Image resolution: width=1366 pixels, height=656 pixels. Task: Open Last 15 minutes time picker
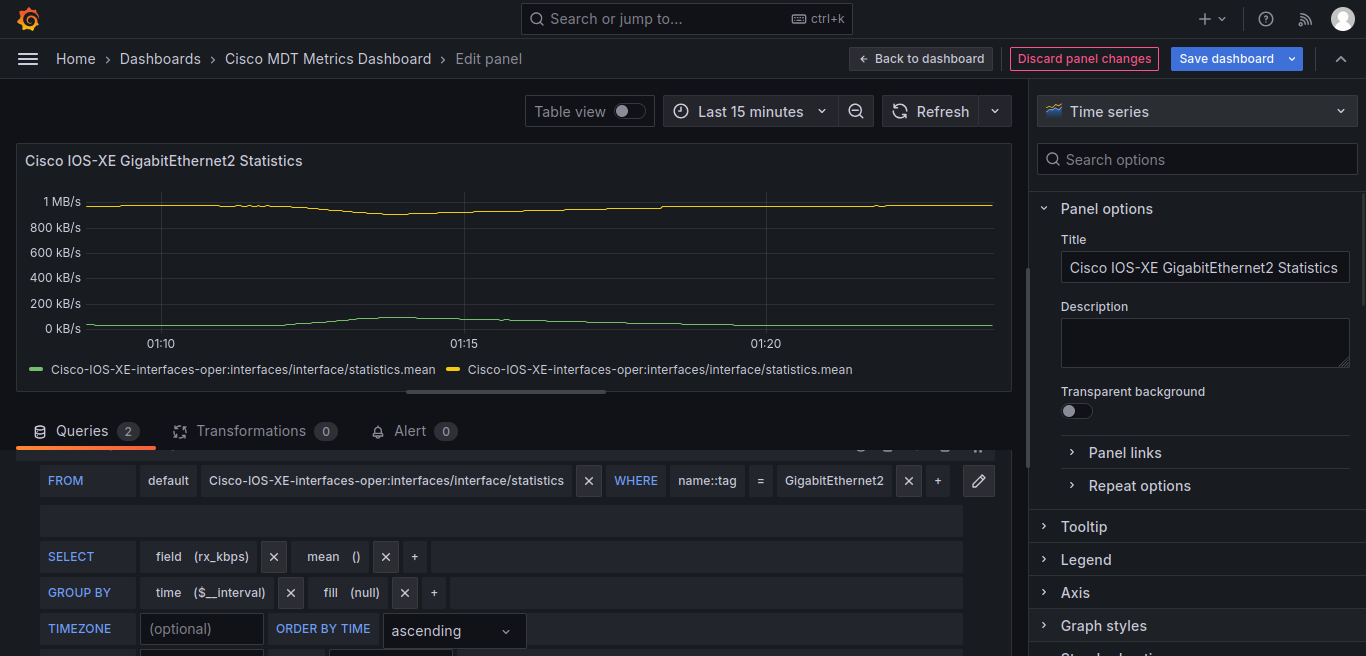tap(751, 112)
